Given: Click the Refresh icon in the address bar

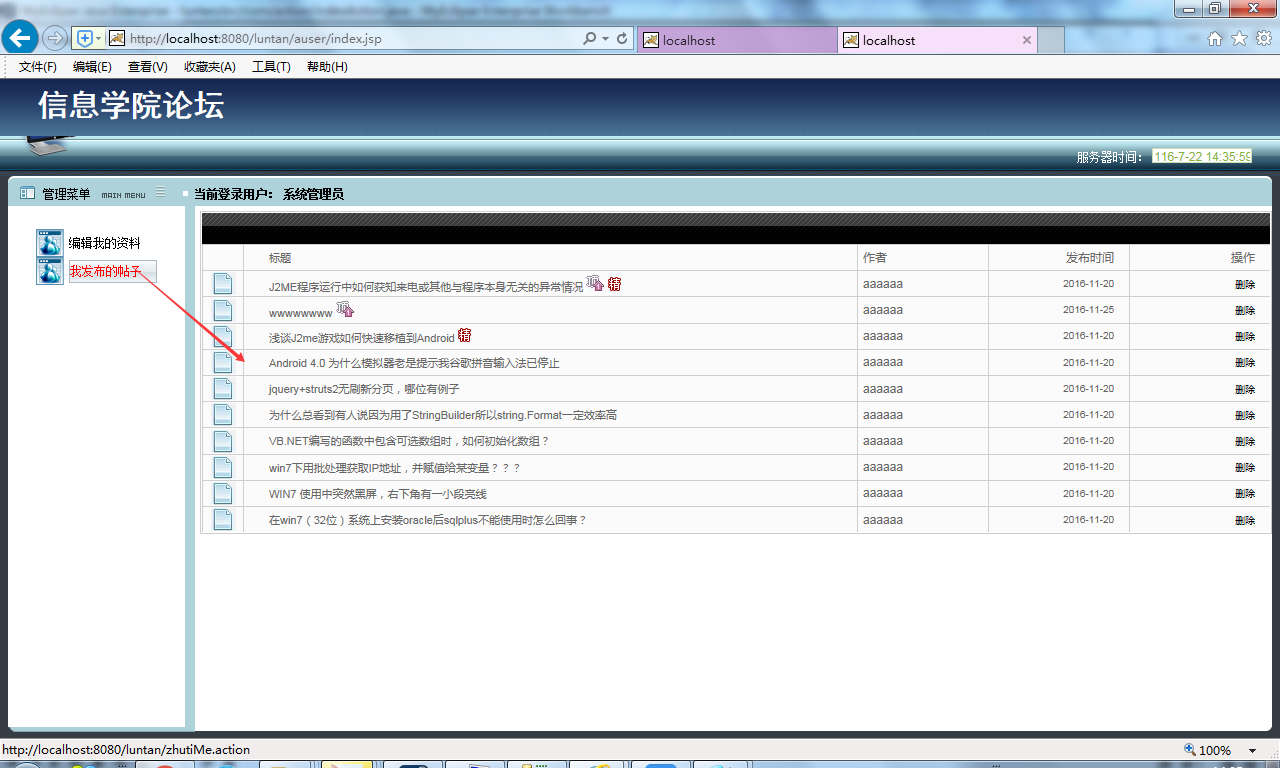Looking at the screenshot, I should pos(622,36).
